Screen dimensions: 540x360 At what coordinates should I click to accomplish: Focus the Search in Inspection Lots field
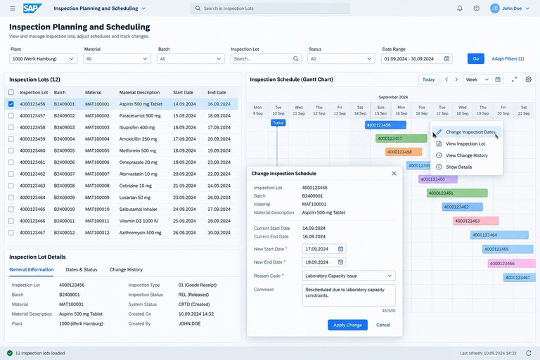(x=270, y=8)
